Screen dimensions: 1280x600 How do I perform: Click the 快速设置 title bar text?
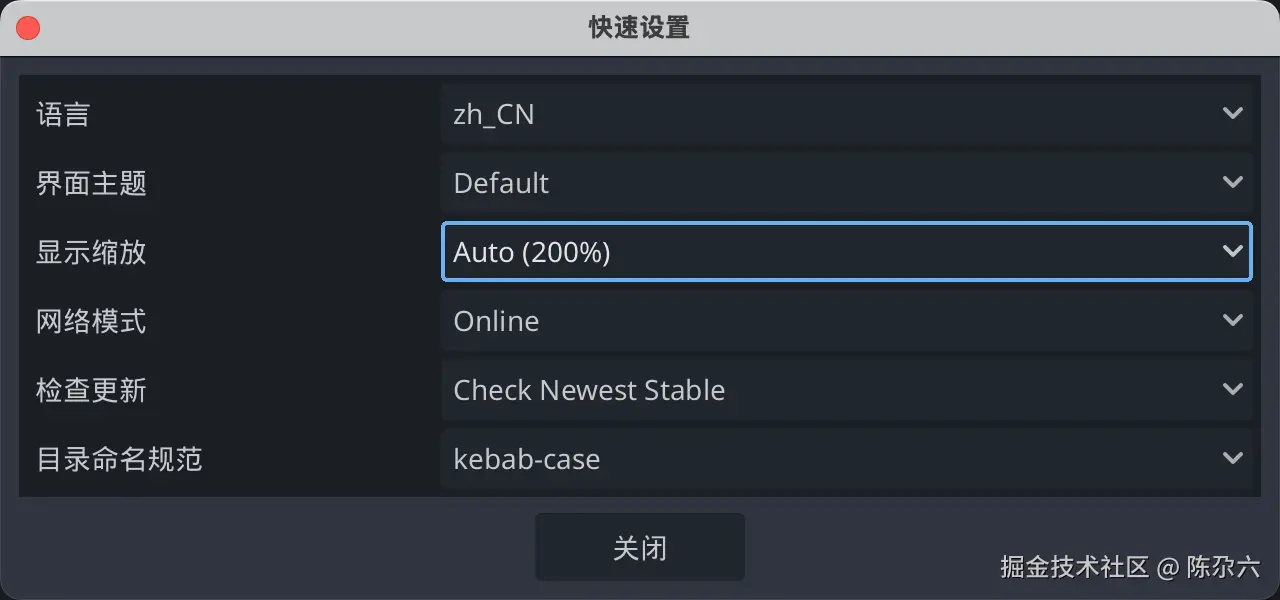coord(640,28)
